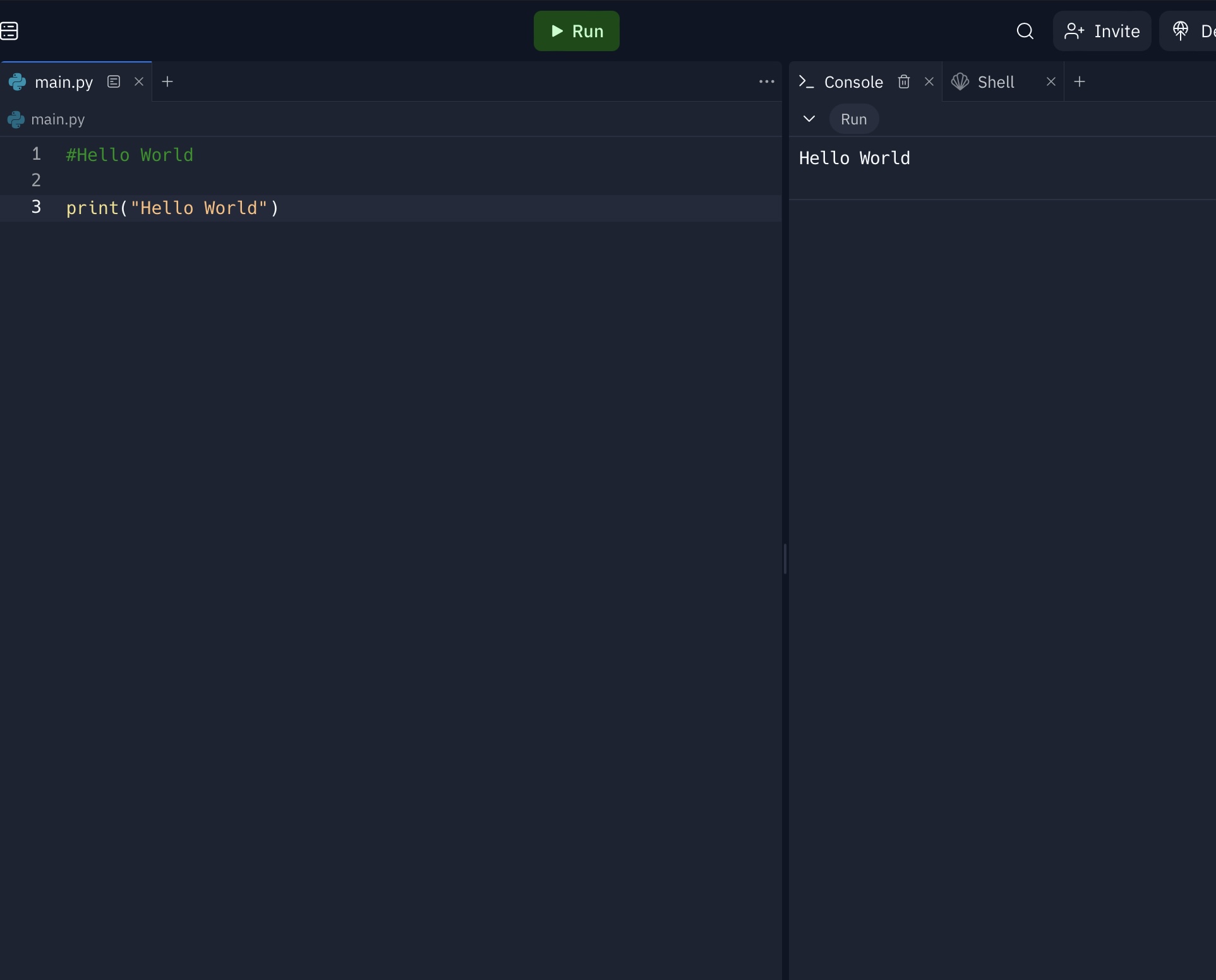
Task: Click the Run label pill in console
Action: (x=853, y=119)
